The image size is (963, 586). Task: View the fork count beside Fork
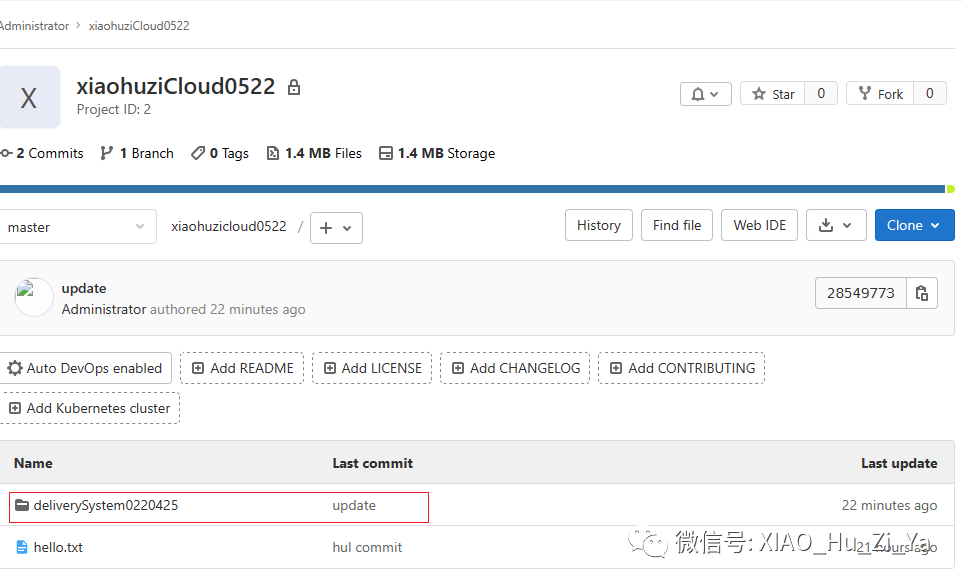pyautogui.click(x=930, y=94)
